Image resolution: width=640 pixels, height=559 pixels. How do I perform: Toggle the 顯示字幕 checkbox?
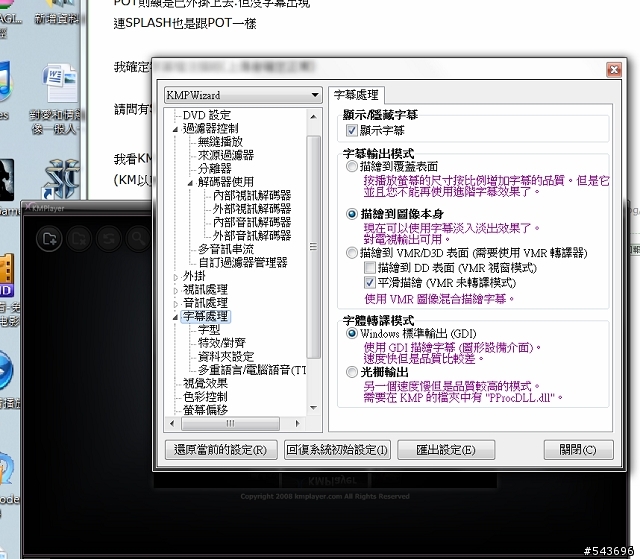(x=351, y=131)
